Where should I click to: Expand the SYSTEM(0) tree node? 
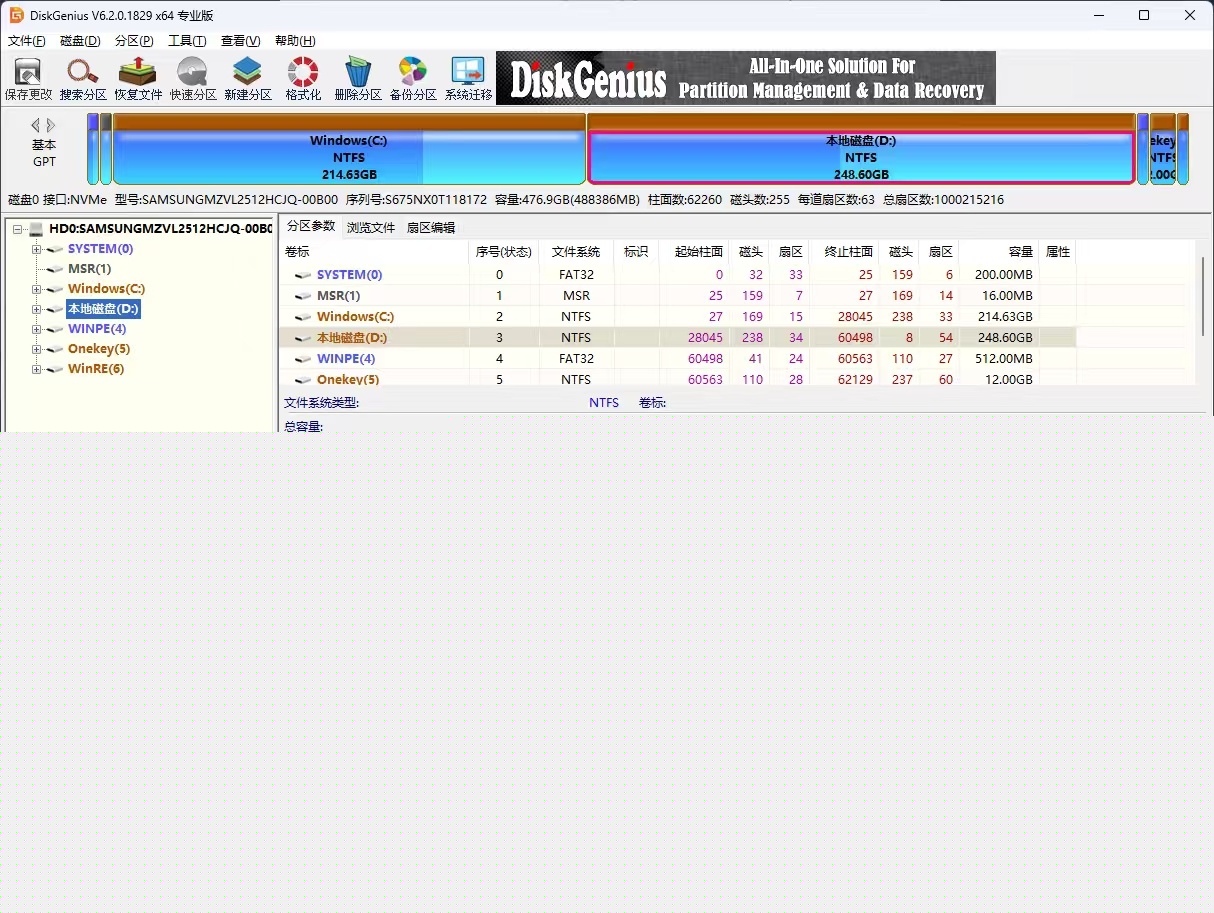coord(37,249)
